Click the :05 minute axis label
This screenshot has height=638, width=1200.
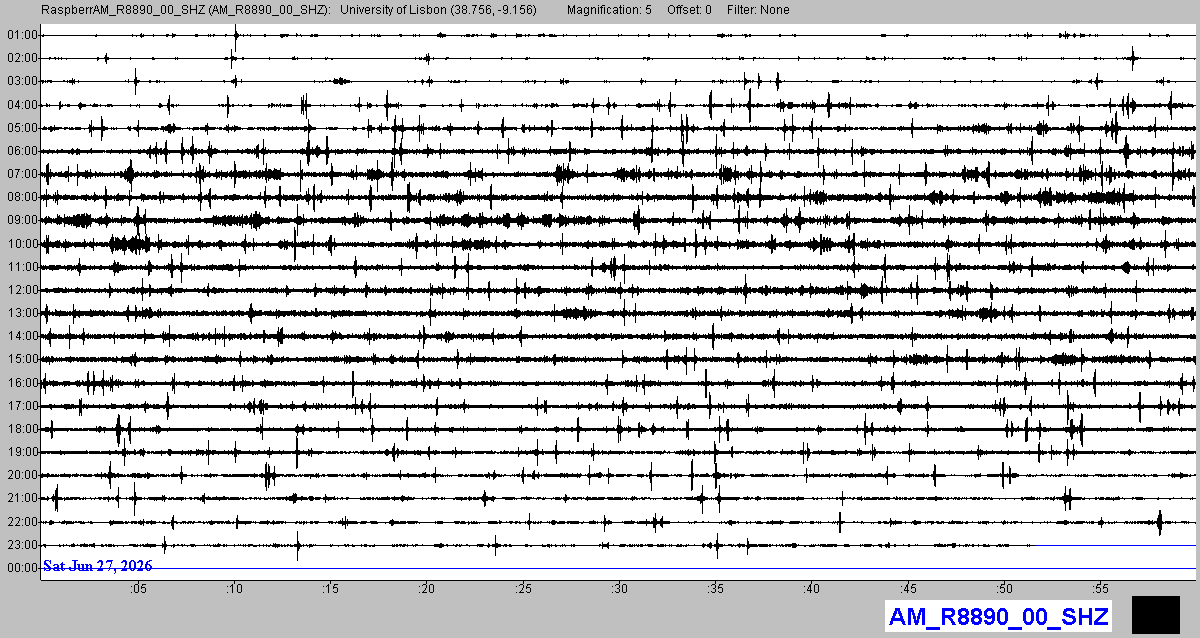tap(139, 588)
